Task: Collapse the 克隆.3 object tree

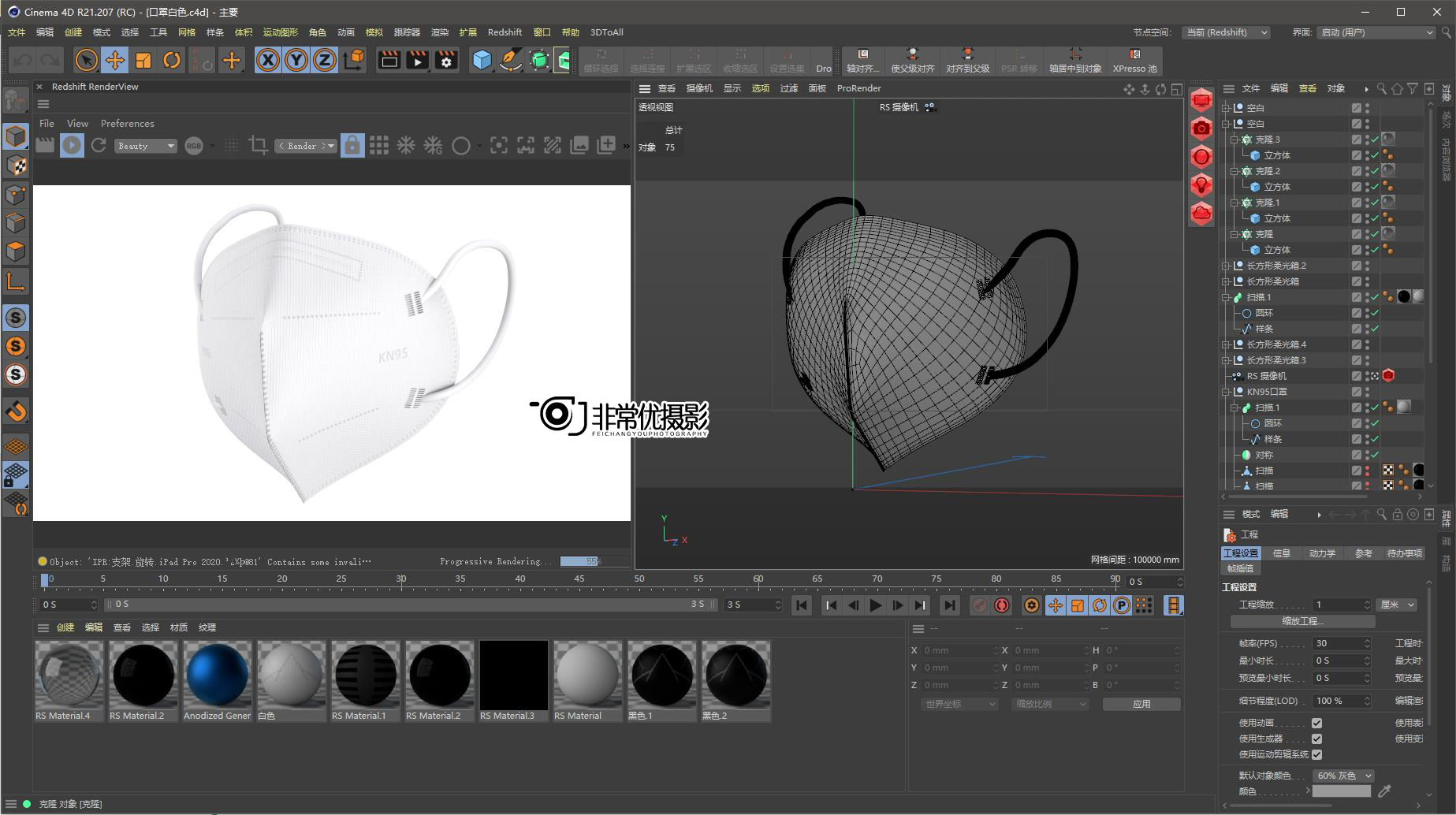Action: point(1235,140)
